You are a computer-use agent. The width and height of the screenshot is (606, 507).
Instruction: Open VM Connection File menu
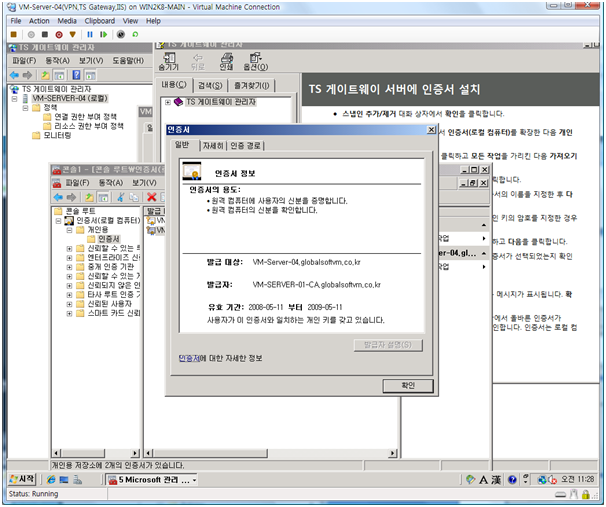point(16,21)
